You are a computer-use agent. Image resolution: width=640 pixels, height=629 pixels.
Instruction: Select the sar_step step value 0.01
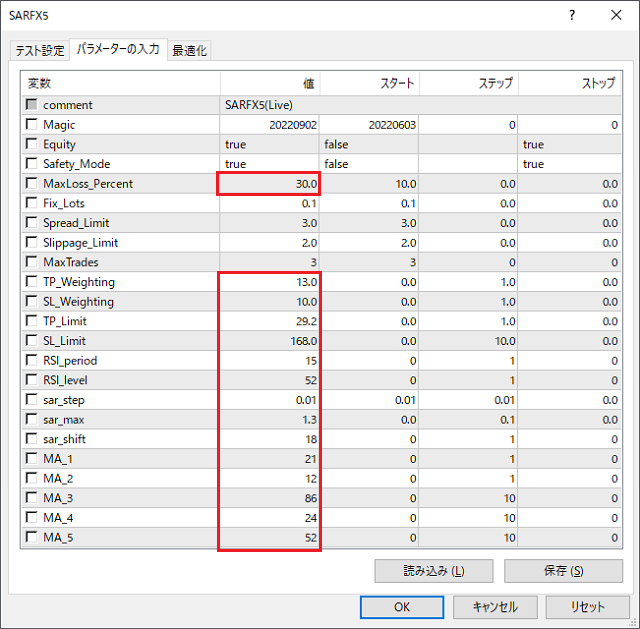click(x=504, y=400)
